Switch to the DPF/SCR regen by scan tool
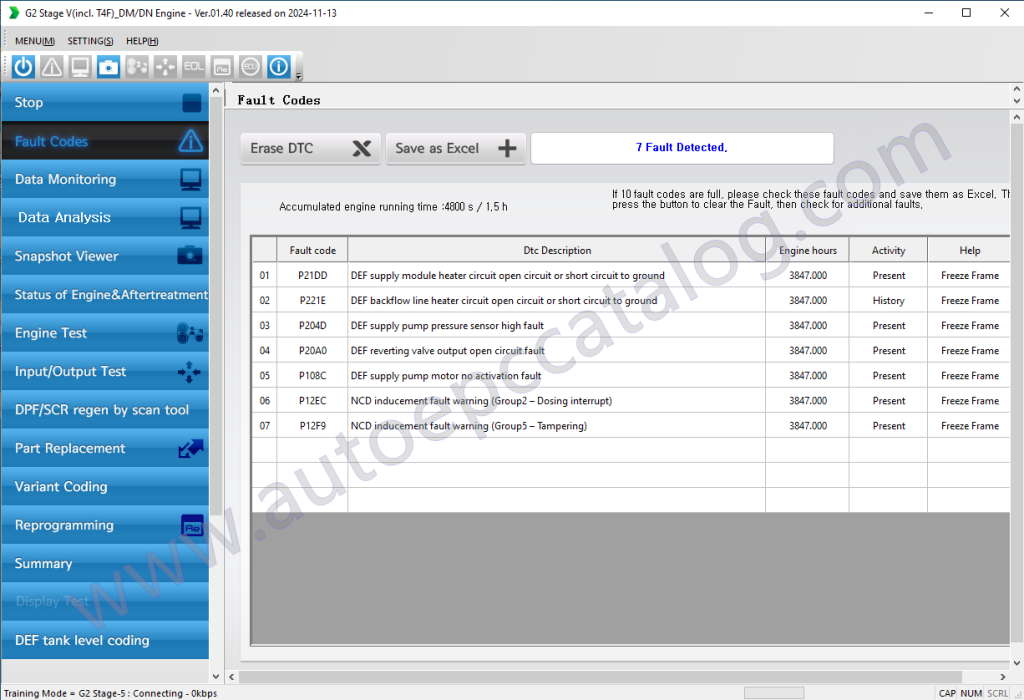The height and width of the screenshot is (700, 1024). click(104, 409)
